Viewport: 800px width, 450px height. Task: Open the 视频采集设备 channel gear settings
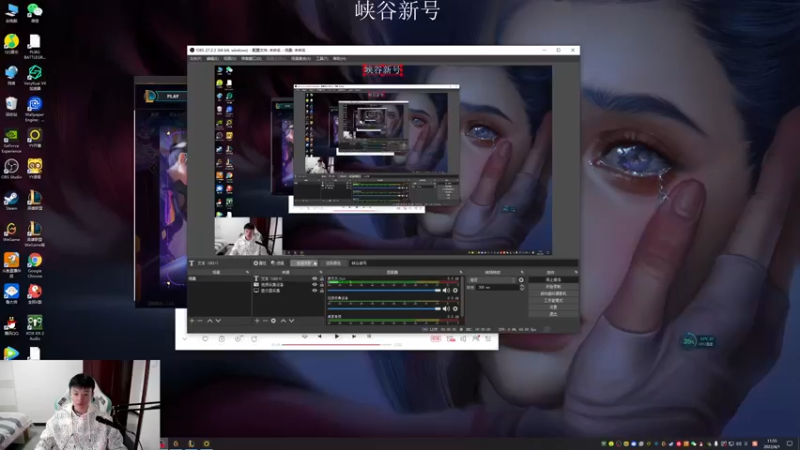(455, 309)
